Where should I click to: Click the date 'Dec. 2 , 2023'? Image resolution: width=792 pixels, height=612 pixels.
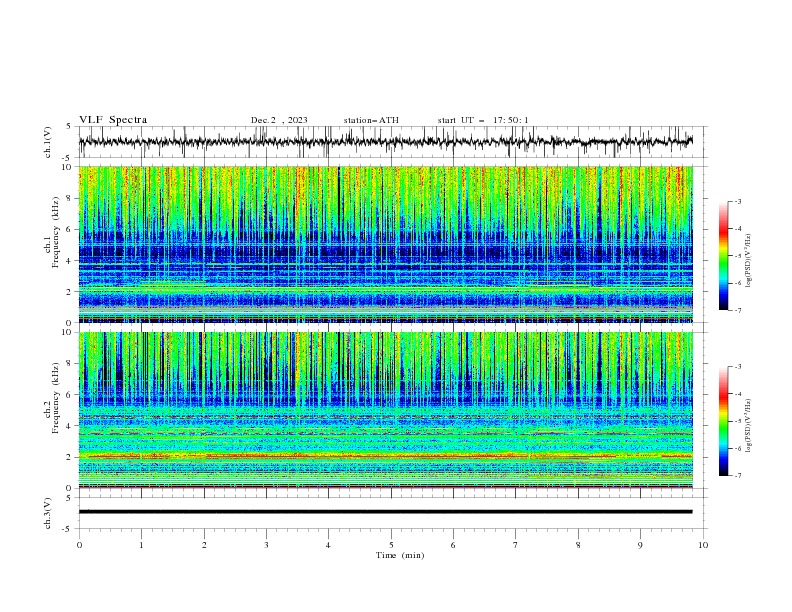tap(279, 120)
